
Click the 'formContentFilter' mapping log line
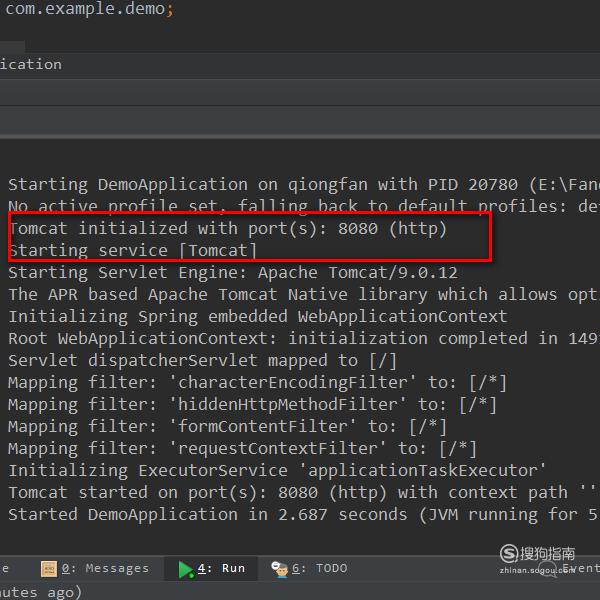click(227, 427)
